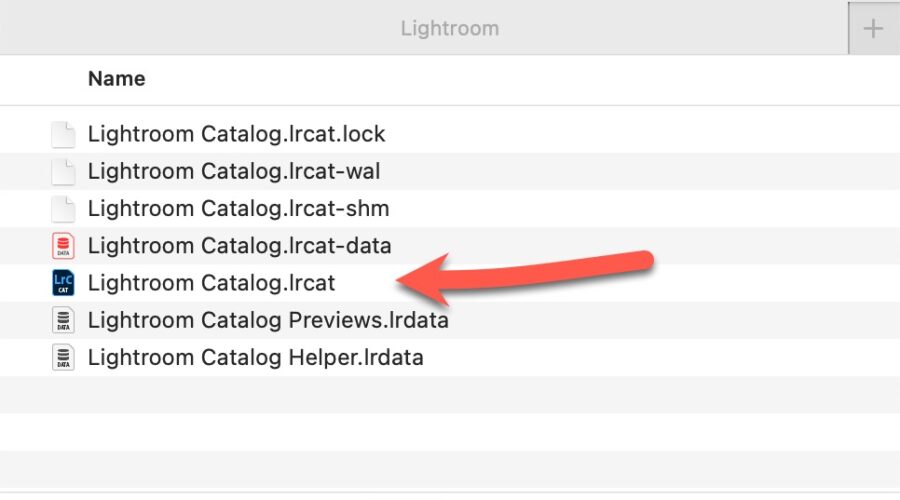Sort files by the Name column header
Screen dimensions: 900x500
(116, 79)
